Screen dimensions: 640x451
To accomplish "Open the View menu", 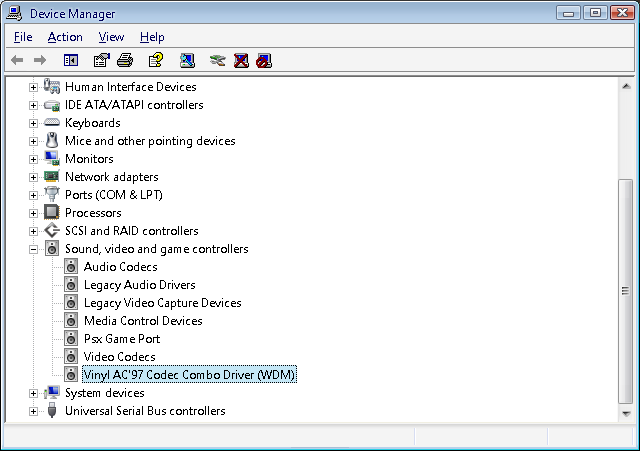I will [111, 37].
